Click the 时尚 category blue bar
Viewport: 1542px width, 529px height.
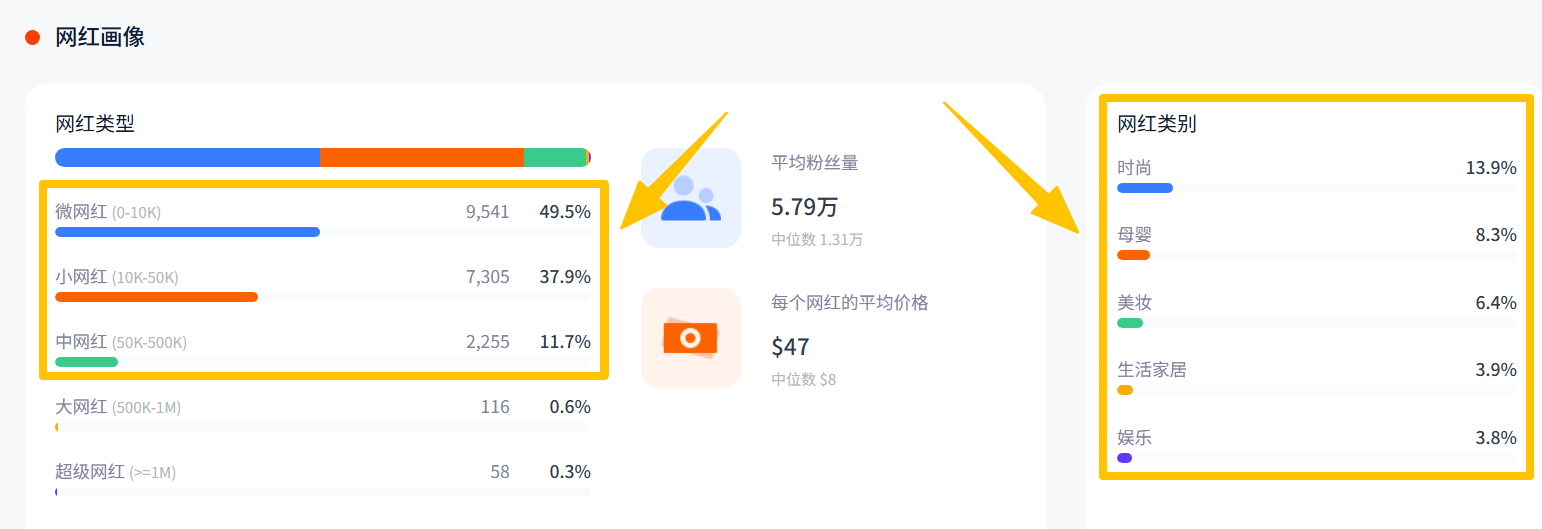pos(1144,188)
